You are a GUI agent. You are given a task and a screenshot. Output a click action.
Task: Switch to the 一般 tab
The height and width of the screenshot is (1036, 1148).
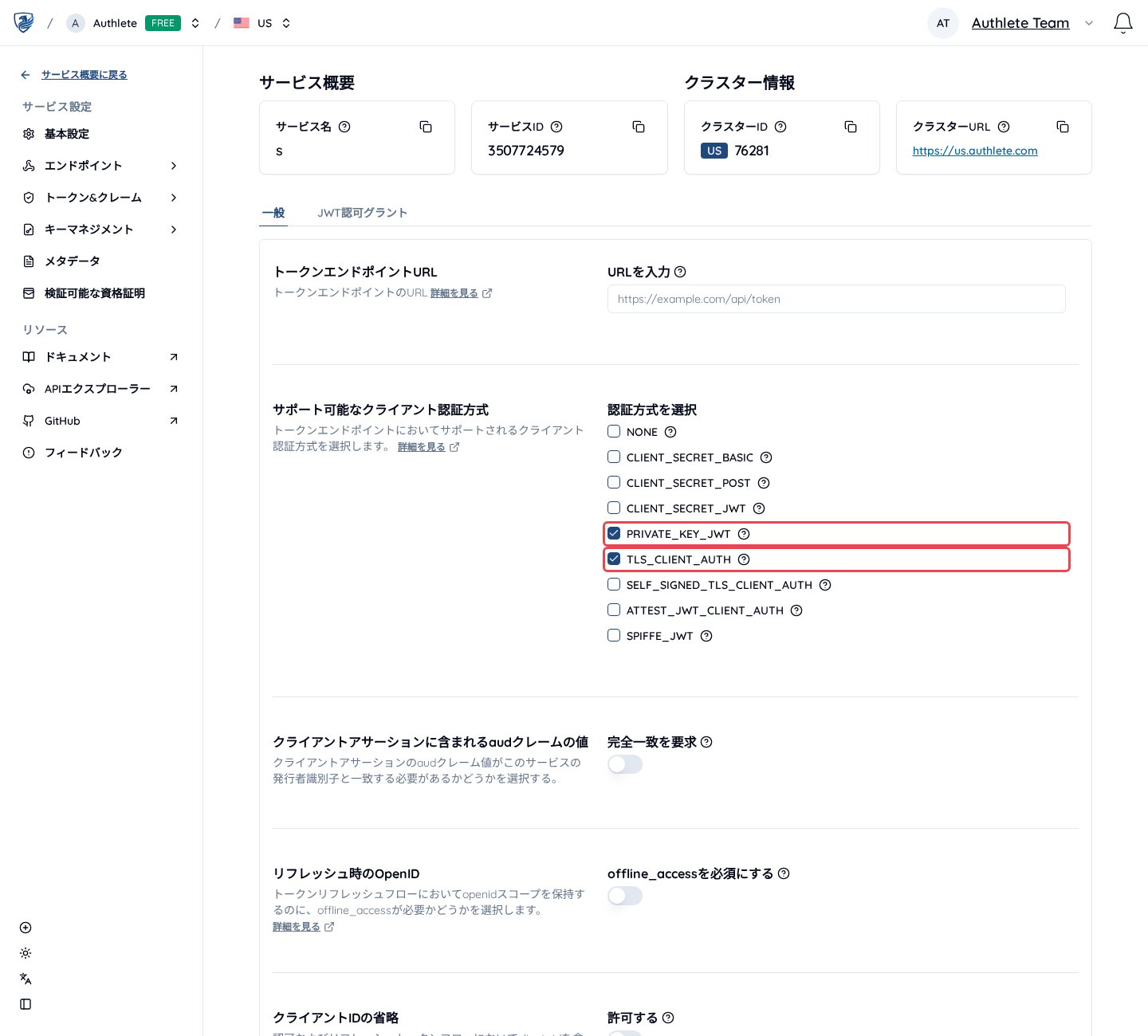click(273, 213)
